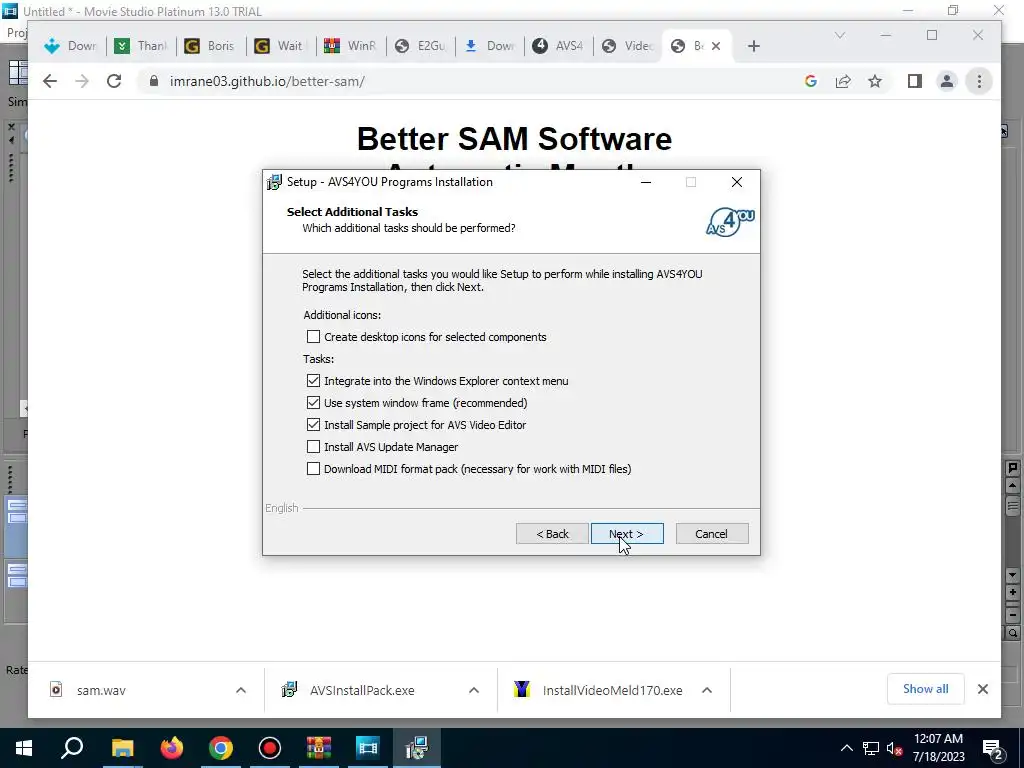Open Chrome from the taskbar
1024x768 pixels.
coord(221,748)
